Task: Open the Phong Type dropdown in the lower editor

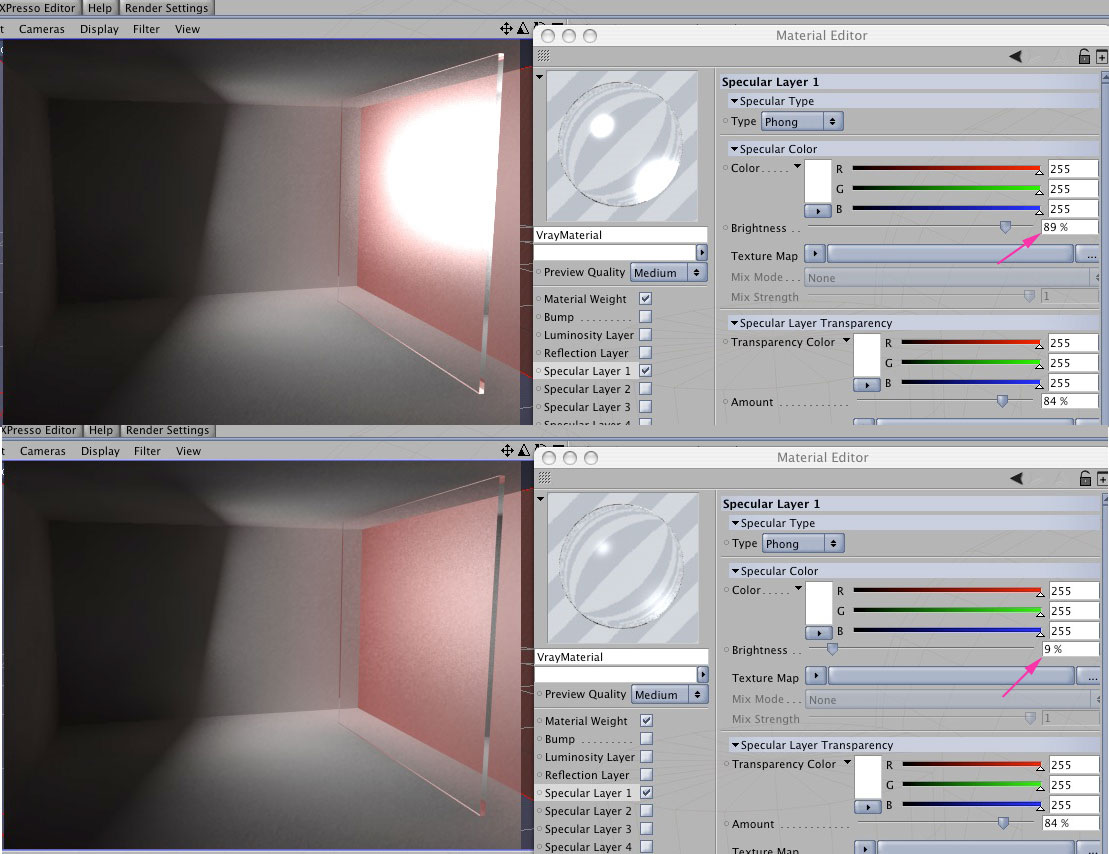Action: tap(803, 543)
